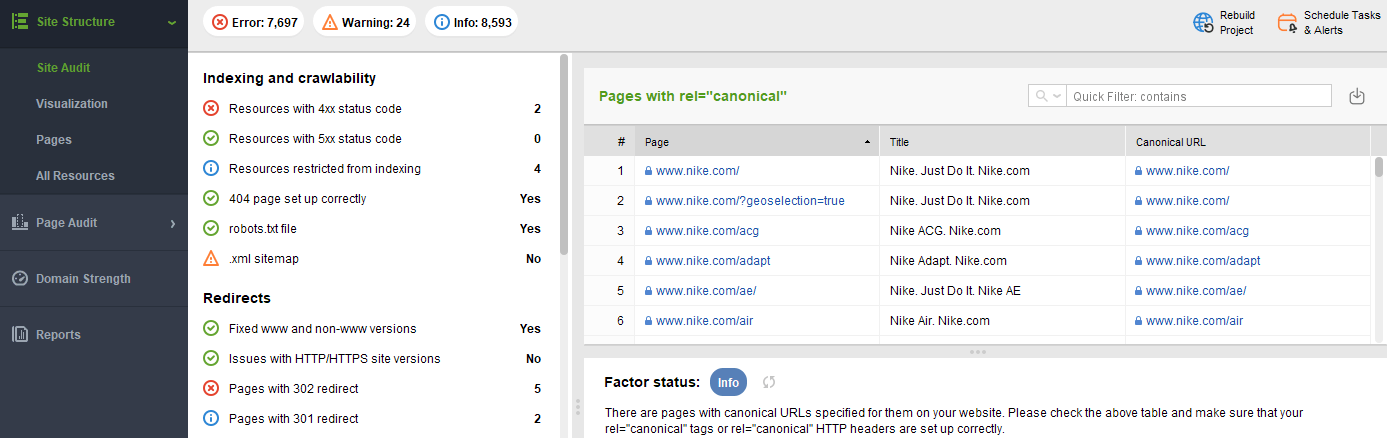Click the Page Audit icon in sidebar
The width and height of the screenshot is (1387, 438).
pyautogui.click(x=19, y=223)
